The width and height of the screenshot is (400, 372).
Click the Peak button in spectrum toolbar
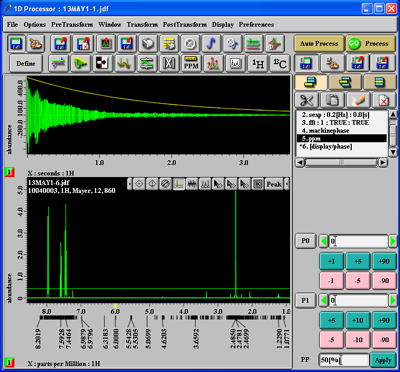(274, 184)
